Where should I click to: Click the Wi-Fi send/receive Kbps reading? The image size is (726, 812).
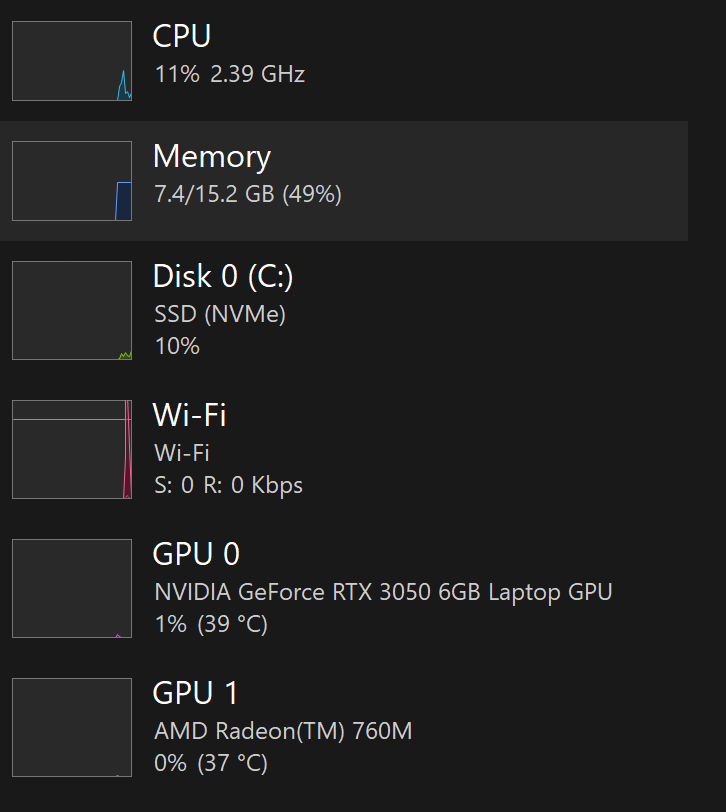point(228,485)
